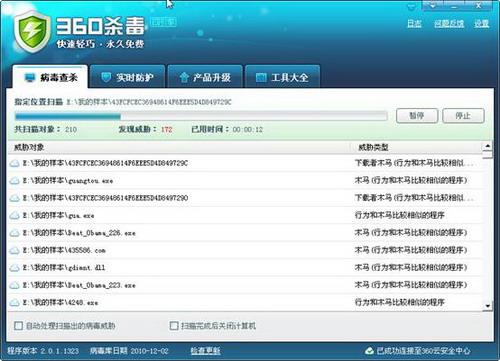Tick 扫描完成后关闭计算机 checkbox
The width and height of the screenshot is (500, 361).
[x=174, y=326]
